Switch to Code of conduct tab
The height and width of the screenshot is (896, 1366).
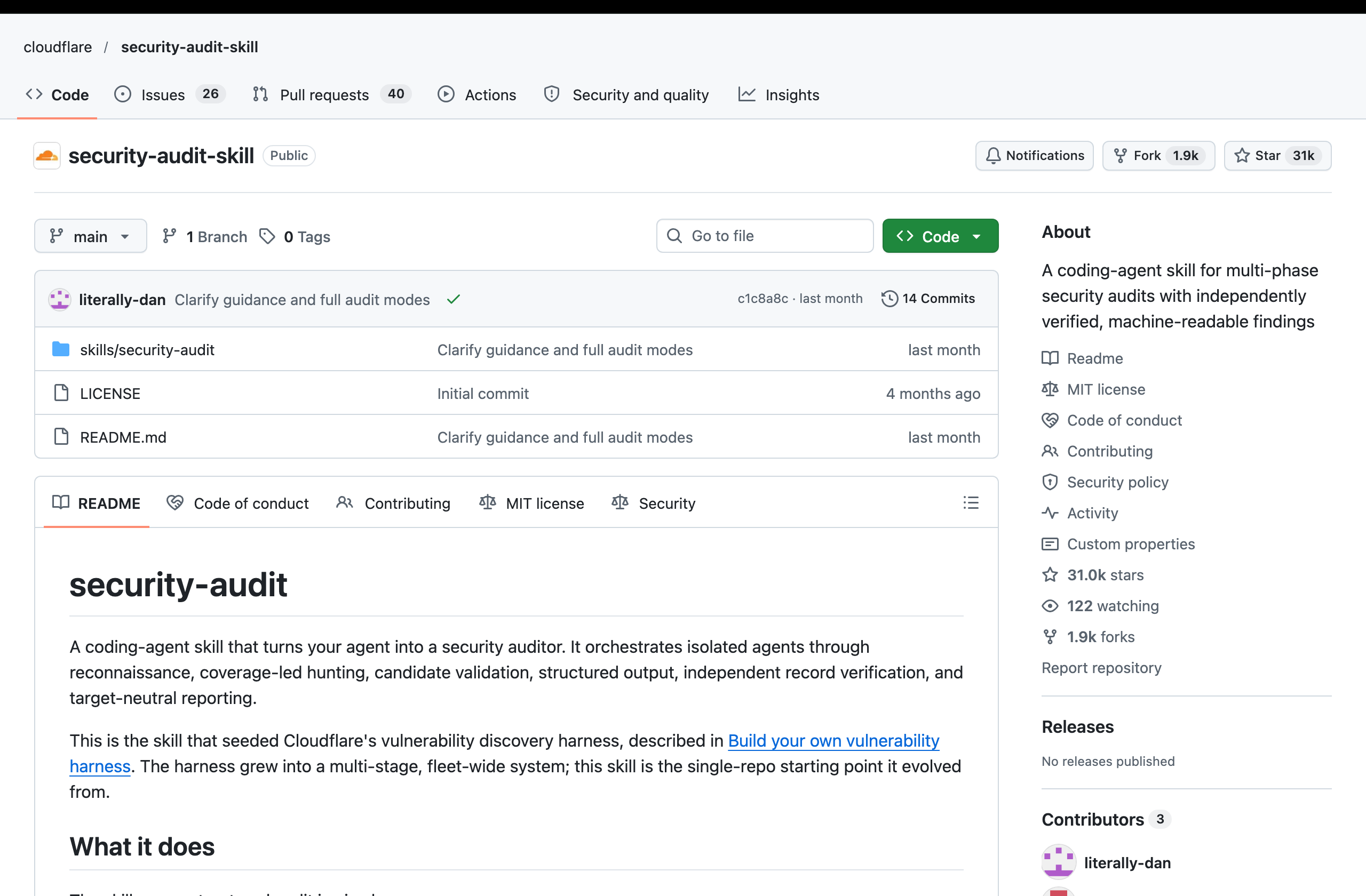[237, 502]
